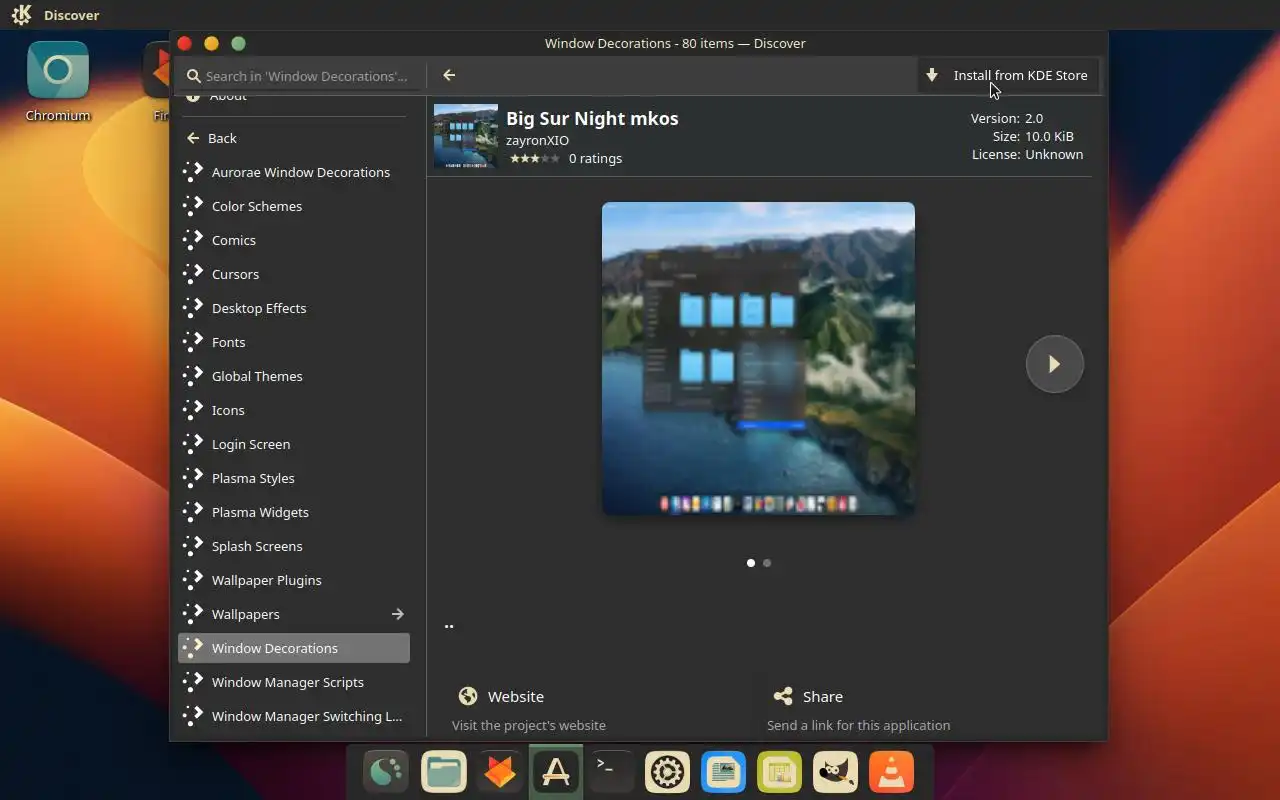This screenshot has width=1280, height=800.
Task: Select the Plasma Styles category
Action: coord(294,478)
